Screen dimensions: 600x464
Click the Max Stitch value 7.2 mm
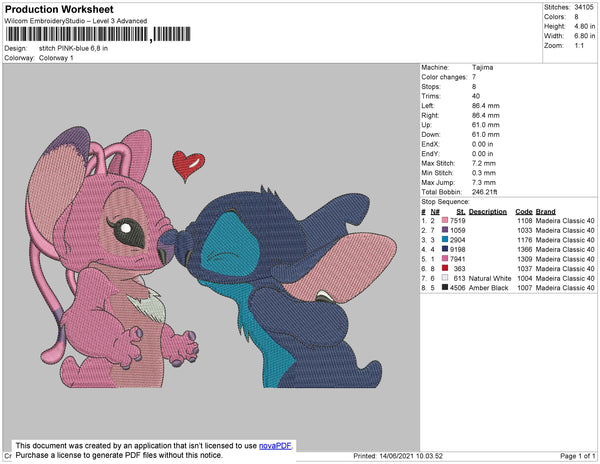(484, 163)
